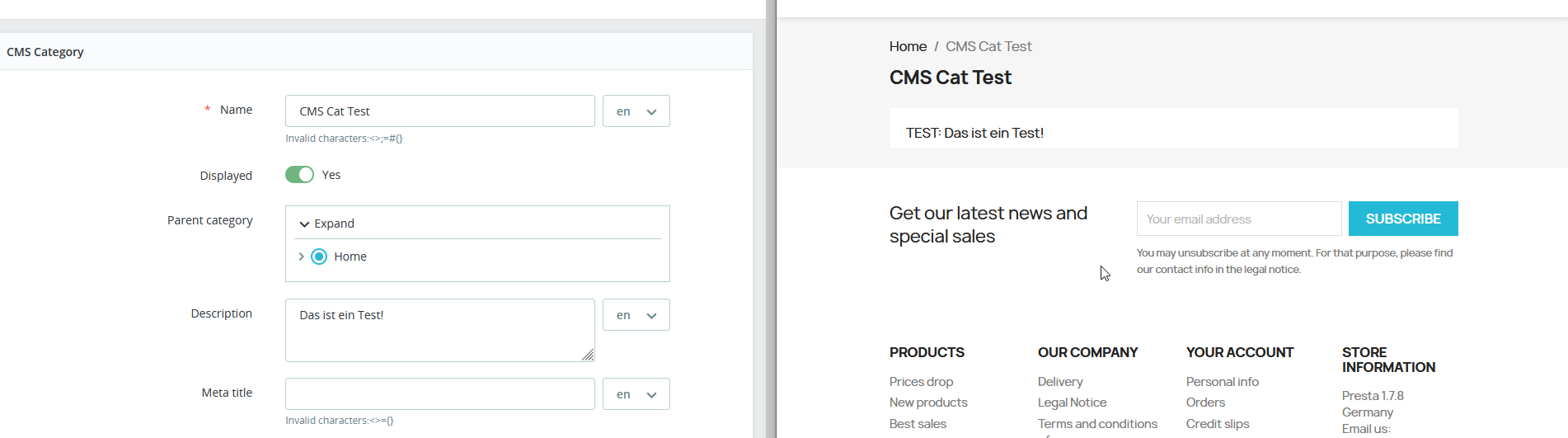Open language dropdown next to Meta title
This screenshot has width=1568, height=438.
tap(636, 394)
